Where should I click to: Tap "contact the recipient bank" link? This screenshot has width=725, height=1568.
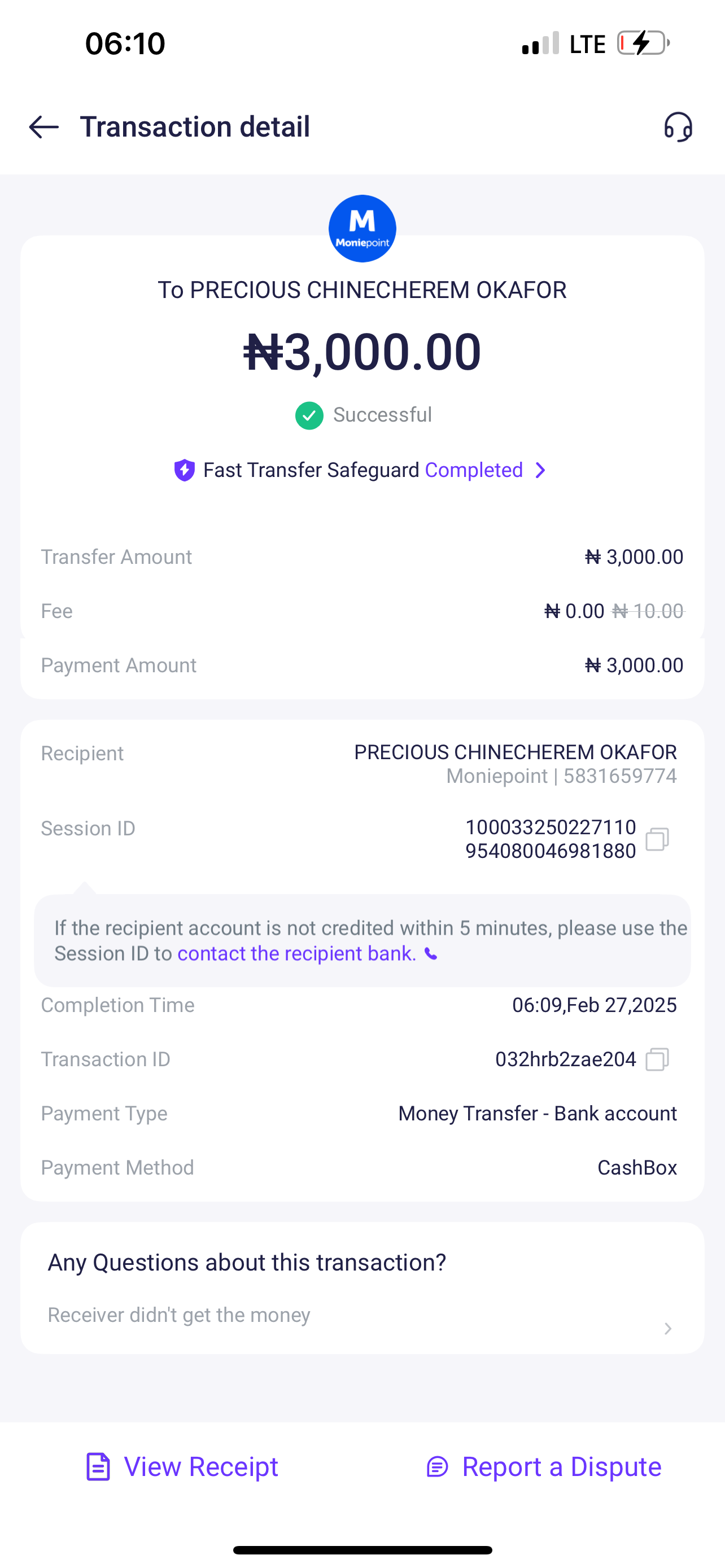click(x=296, y=954)
